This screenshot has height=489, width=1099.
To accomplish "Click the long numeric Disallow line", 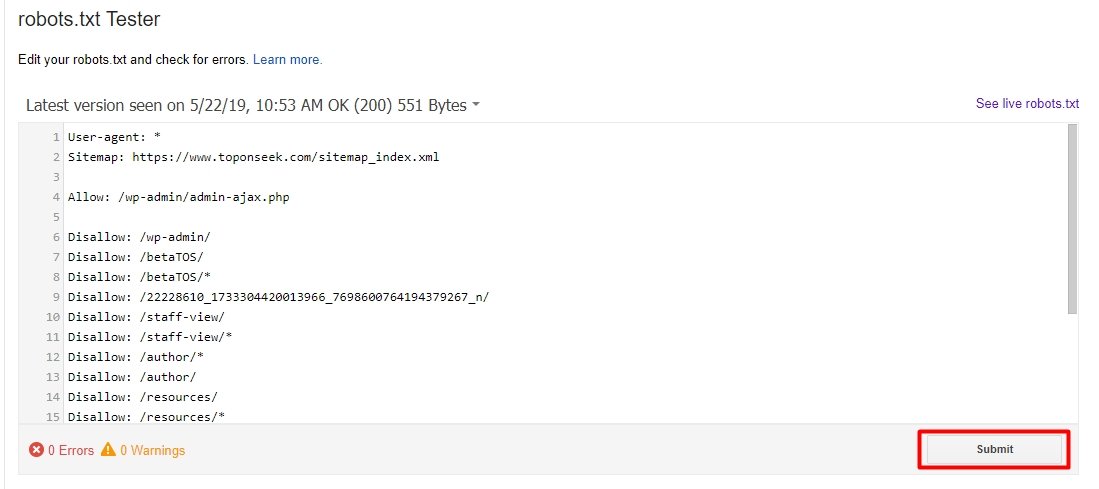I will pyautogui.click(x=277, y=297).
